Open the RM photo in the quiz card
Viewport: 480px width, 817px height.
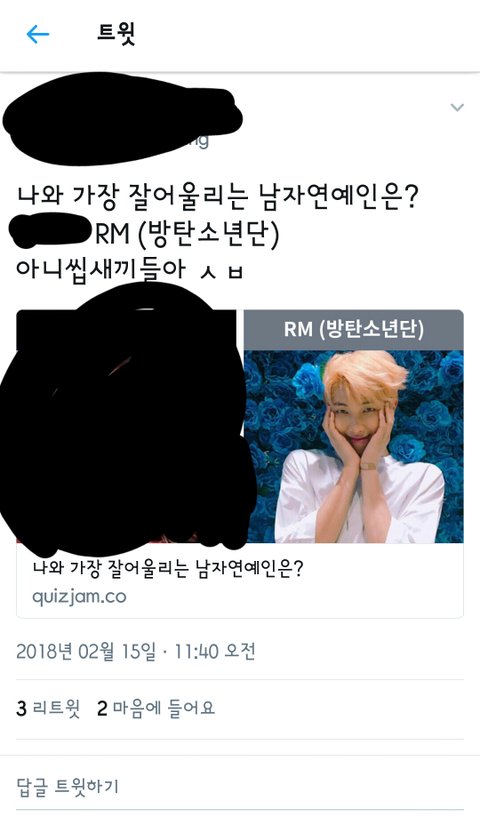(353, 447)
